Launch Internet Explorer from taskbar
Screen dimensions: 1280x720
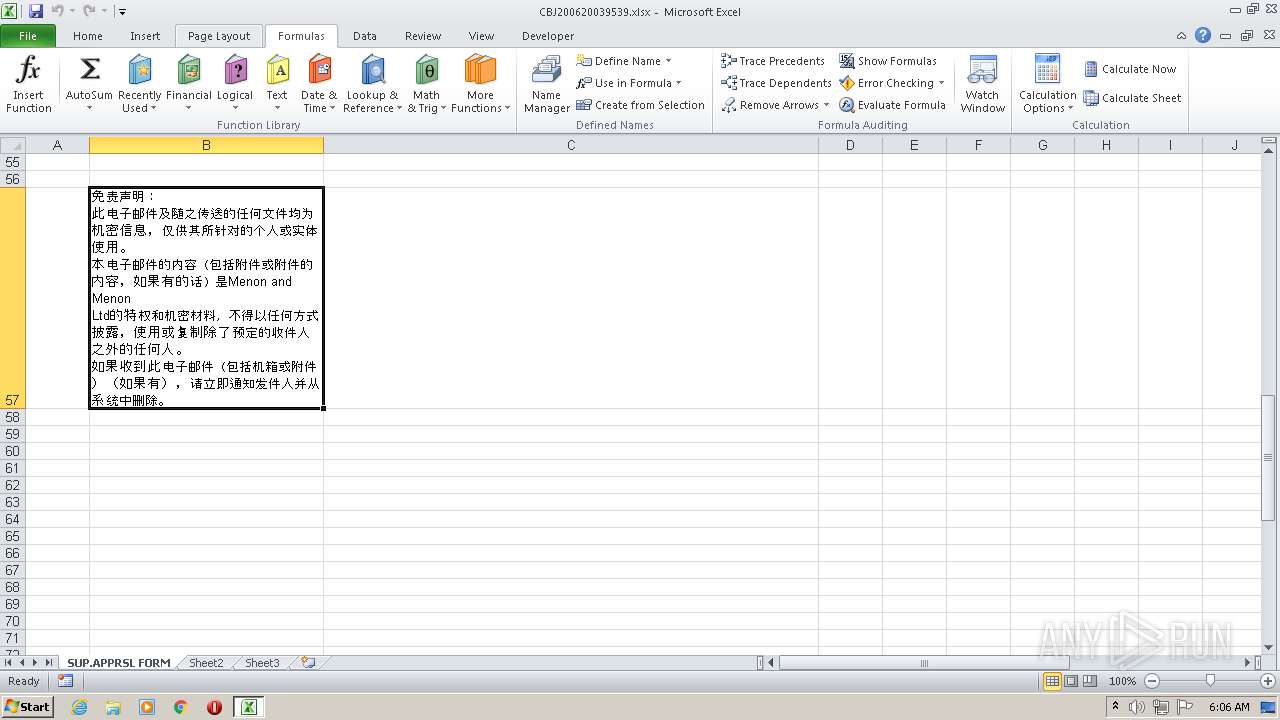pyautogui.click(x=80, y=707)
